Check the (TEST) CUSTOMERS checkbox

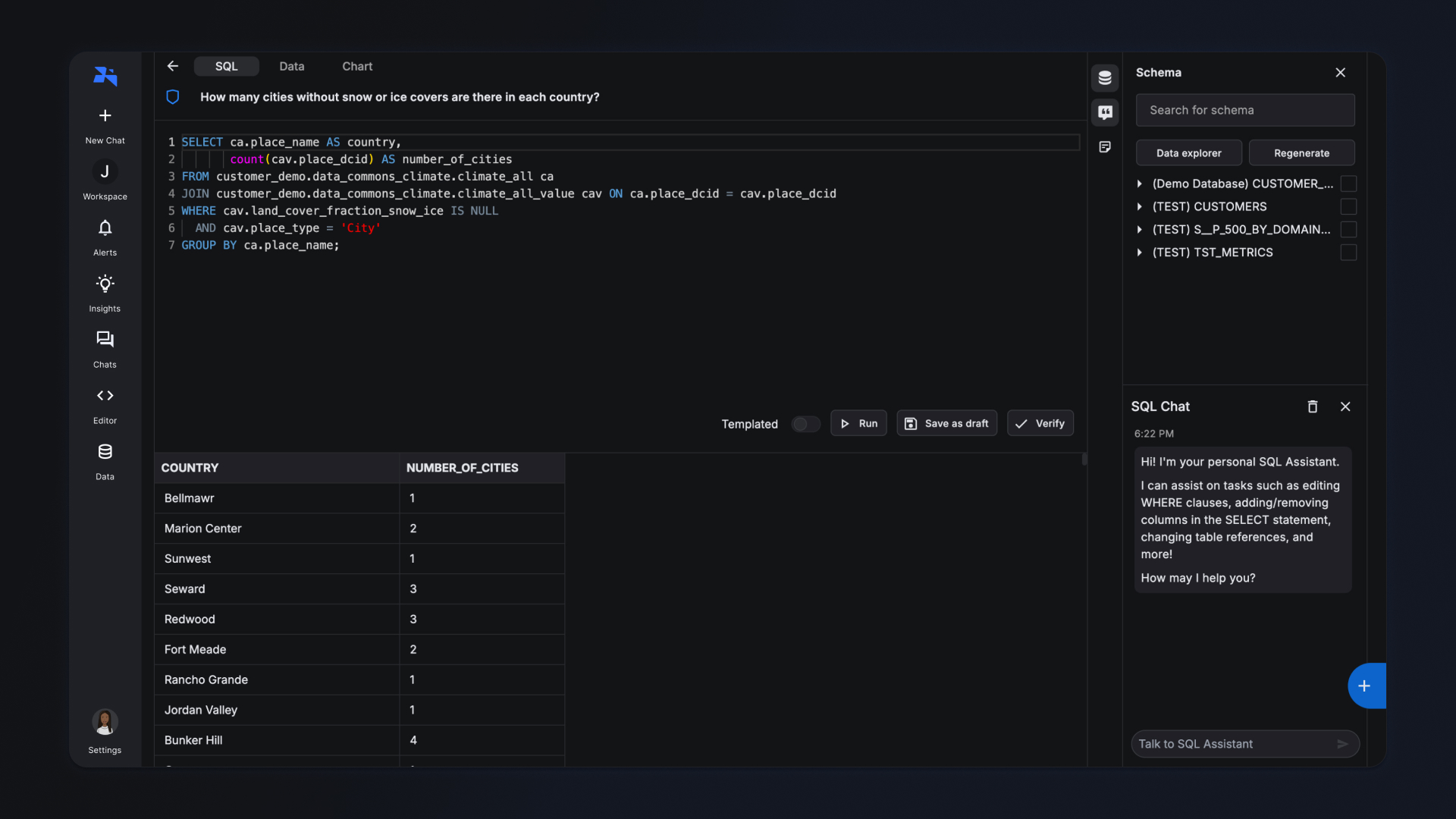tap(1348, 207)
